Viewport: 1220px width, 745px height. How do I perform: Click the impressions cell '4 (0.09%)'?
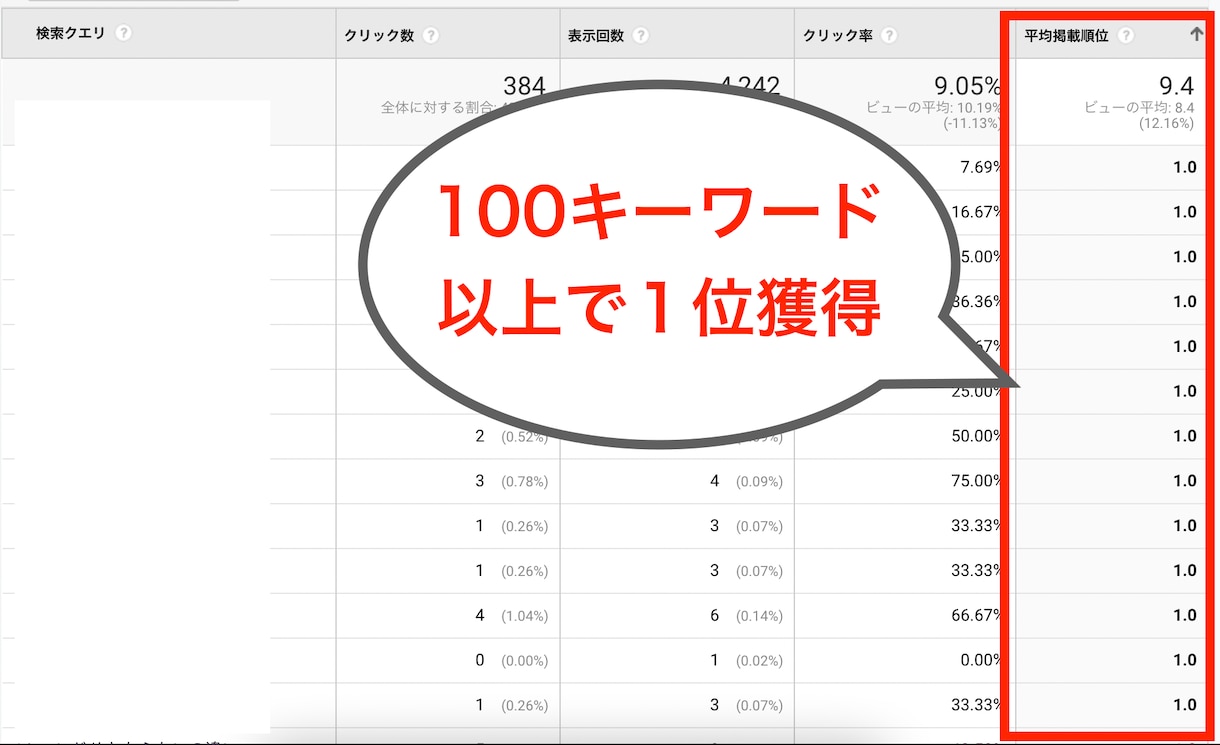(746, 481)
